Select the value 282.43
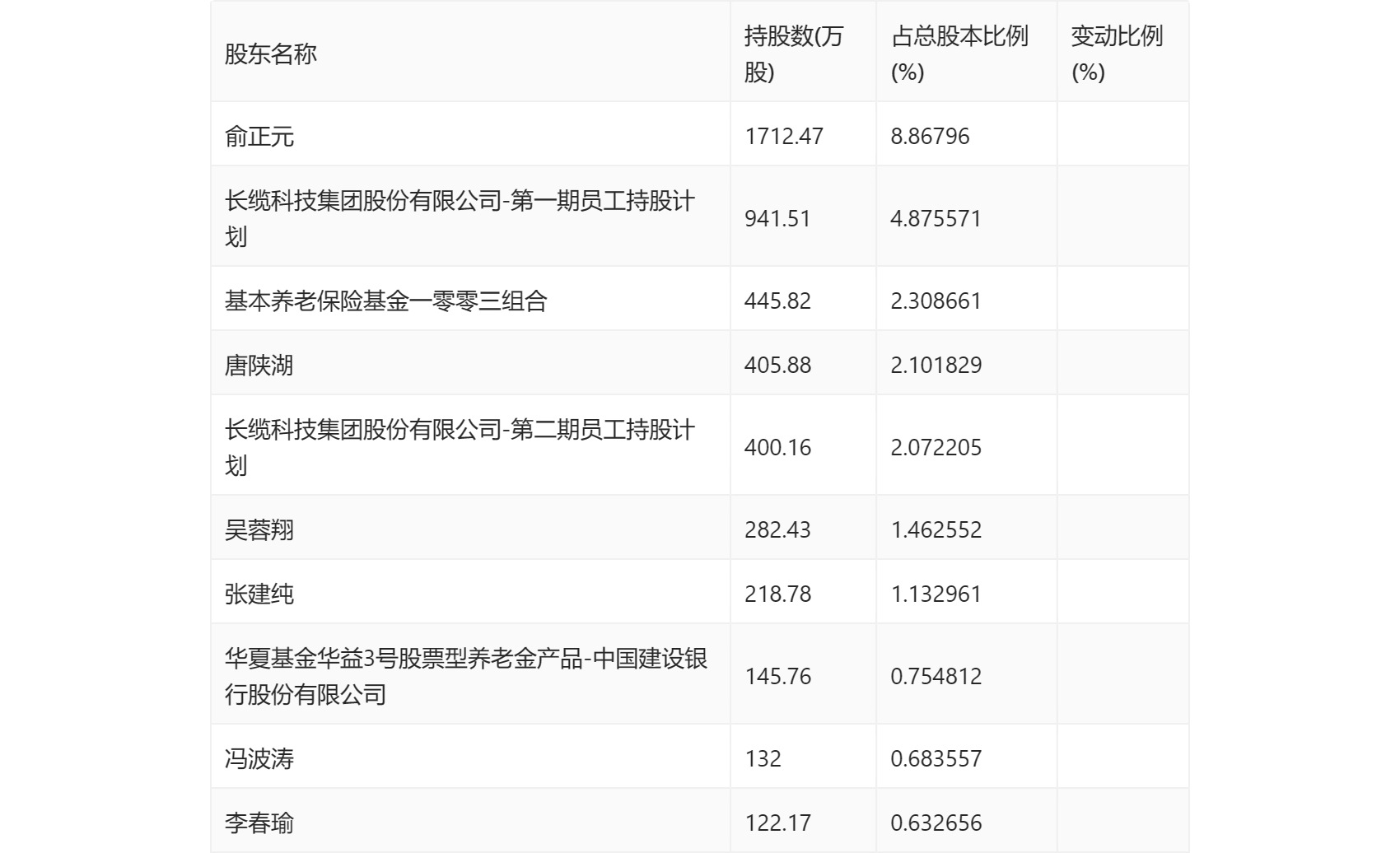The image size is (1400, 853). (777, 530)
